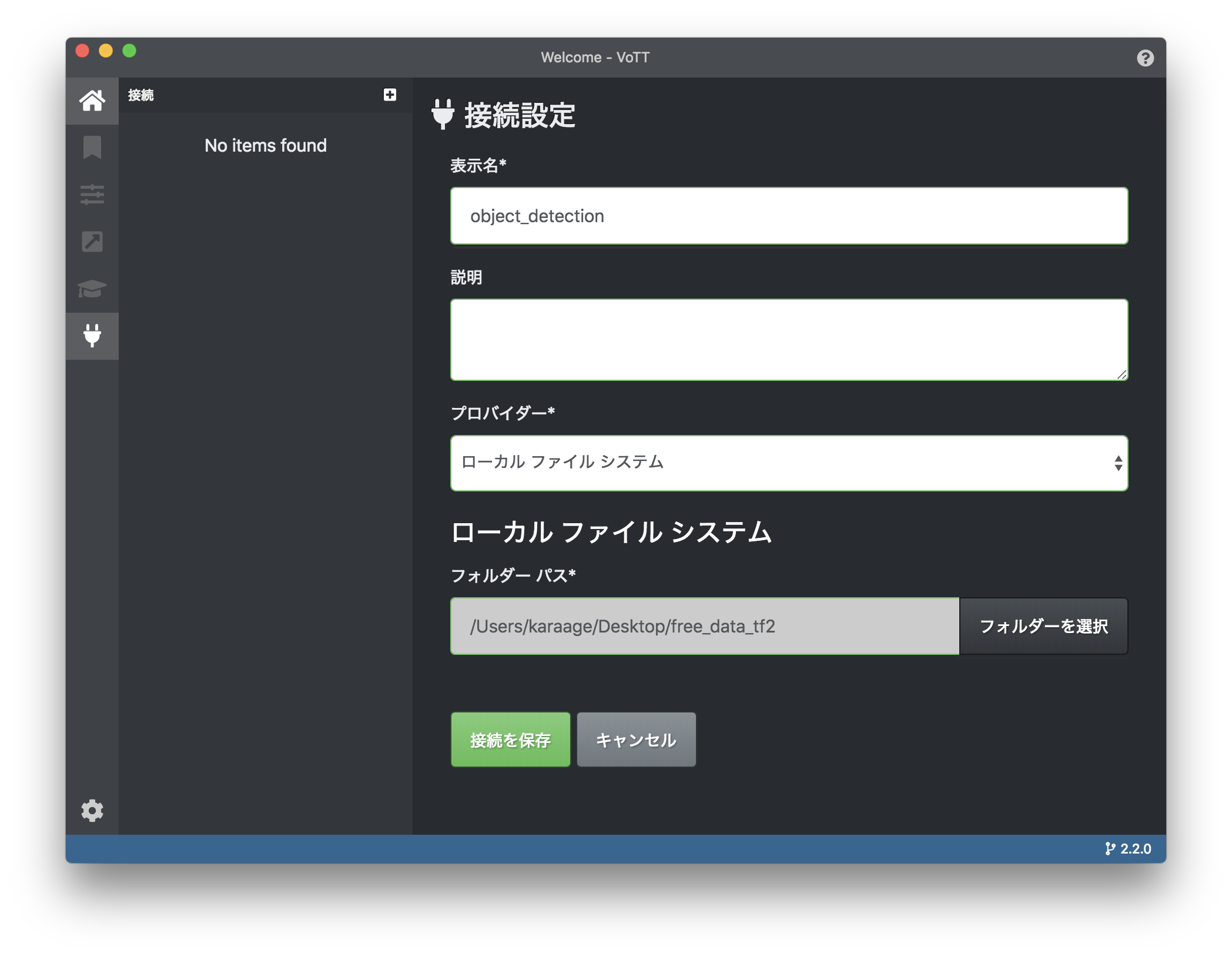1232x957 pixels.
Task: Add a new connection with plus icon
Action: (x=389, y=94)
